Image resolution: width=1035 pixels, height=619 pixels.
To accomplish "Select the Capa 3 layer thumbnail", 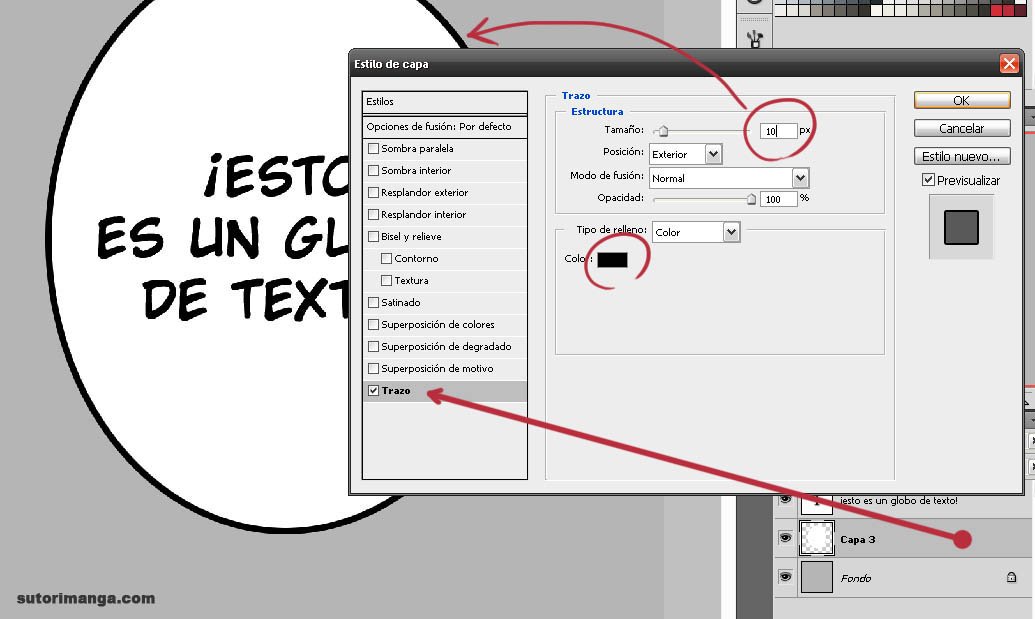I will coord(817,538).
